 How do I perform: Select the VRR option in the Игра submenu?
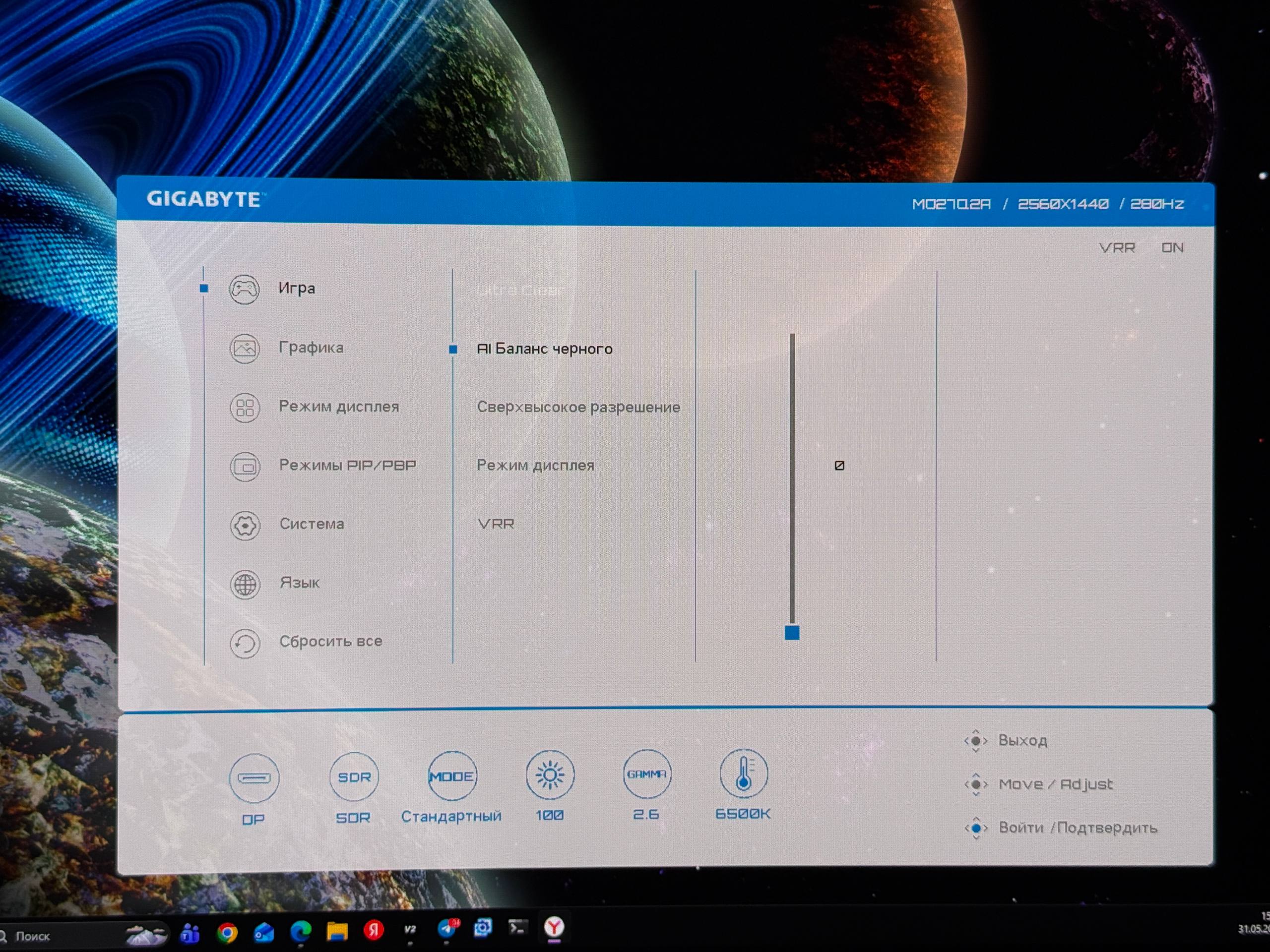coord(496,524)
